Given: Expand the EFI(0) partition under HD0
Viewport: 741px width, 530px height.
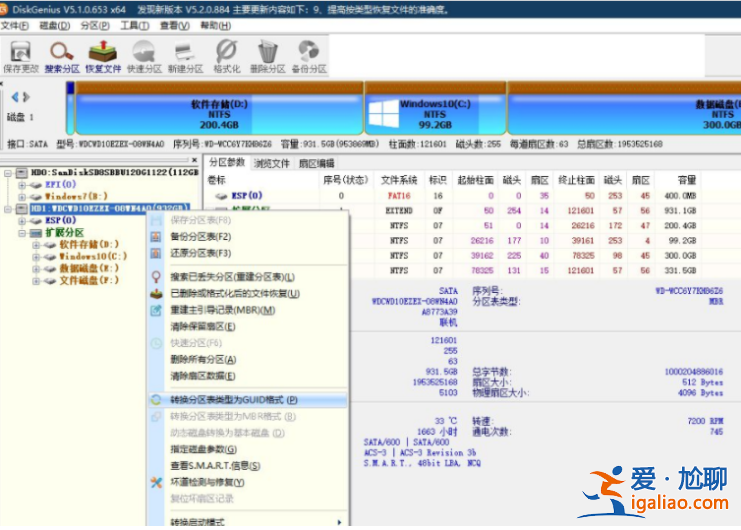Looking at the screenshot, I should tap(22, 185).
